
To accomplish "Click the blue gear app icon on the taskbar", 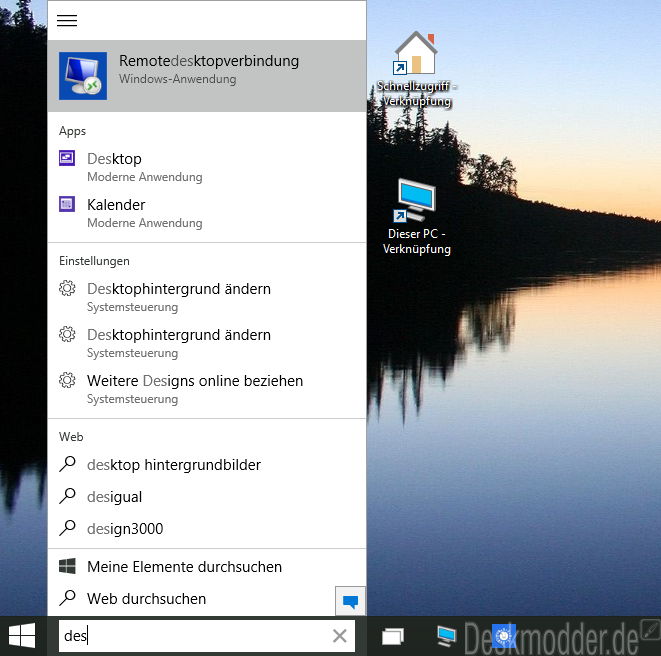I will point(504,636).
